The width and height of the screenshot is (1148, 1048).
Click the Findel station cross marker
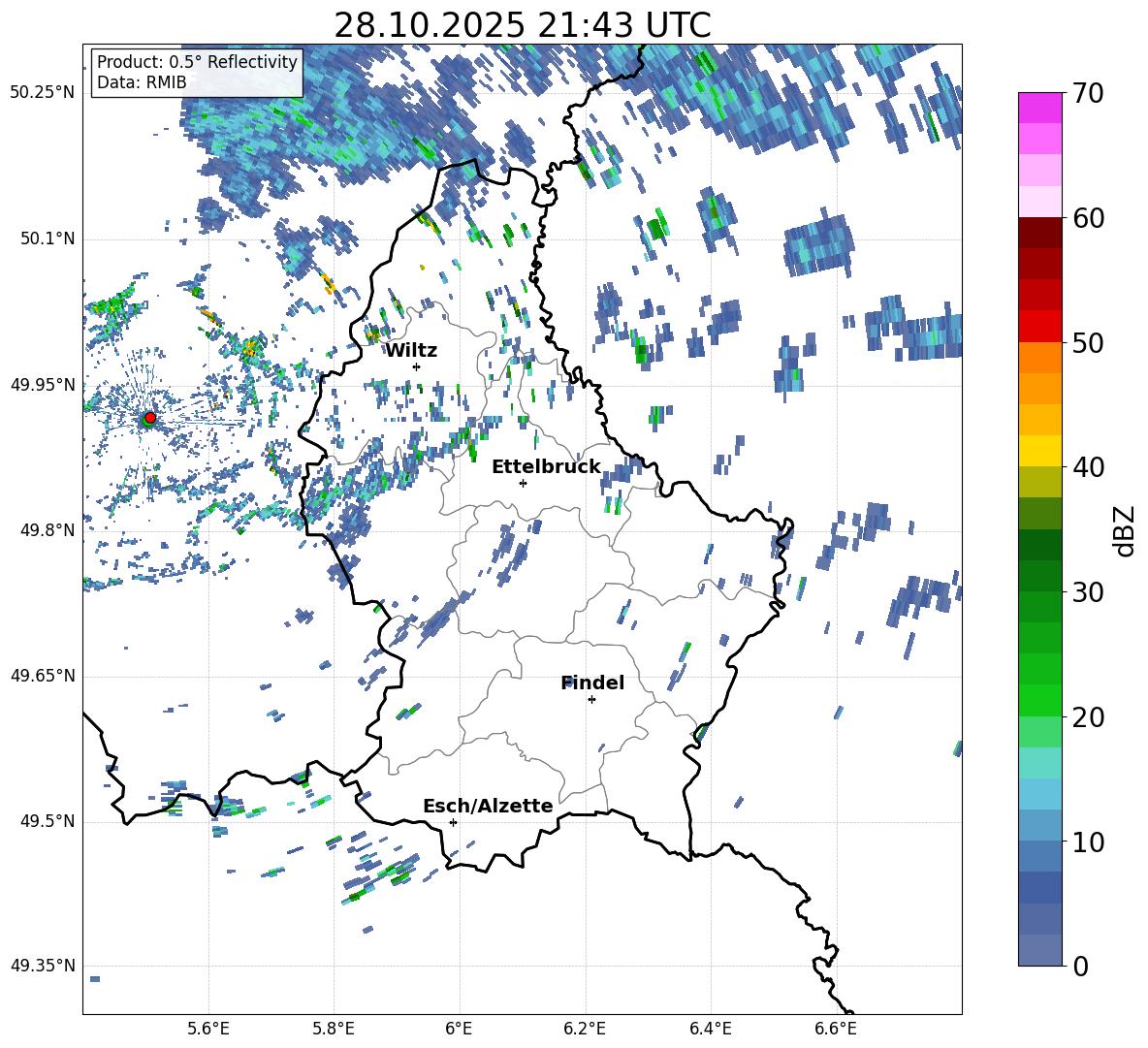pyautogui.click(x=591, y=700)
